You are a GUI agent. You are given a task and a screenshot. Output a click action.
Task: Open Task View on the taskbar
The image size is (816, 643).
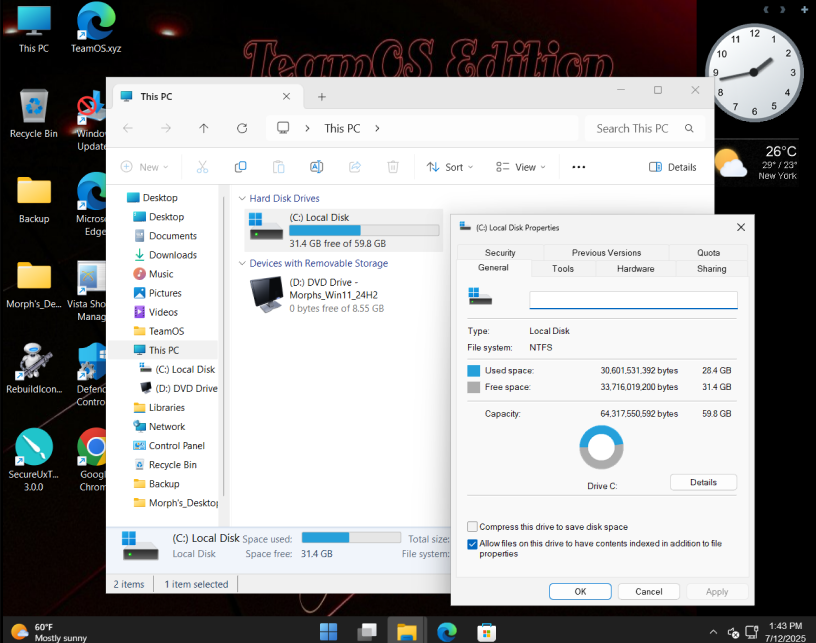(x=367, y=632)
